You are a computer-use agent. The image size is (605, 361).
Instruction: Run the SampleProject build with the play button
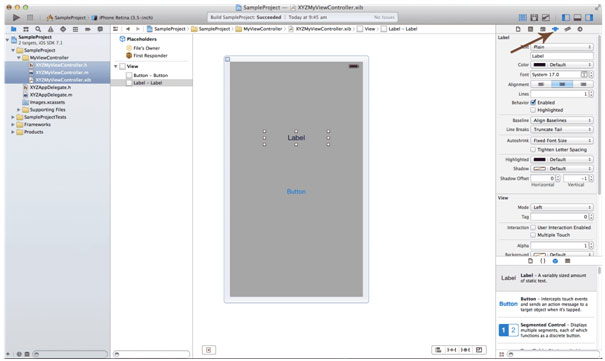point(16,17)
